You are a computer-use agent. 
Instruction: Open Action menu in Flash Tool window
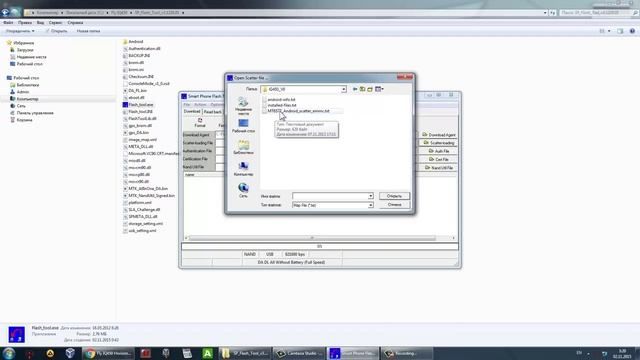click(200, 104)
